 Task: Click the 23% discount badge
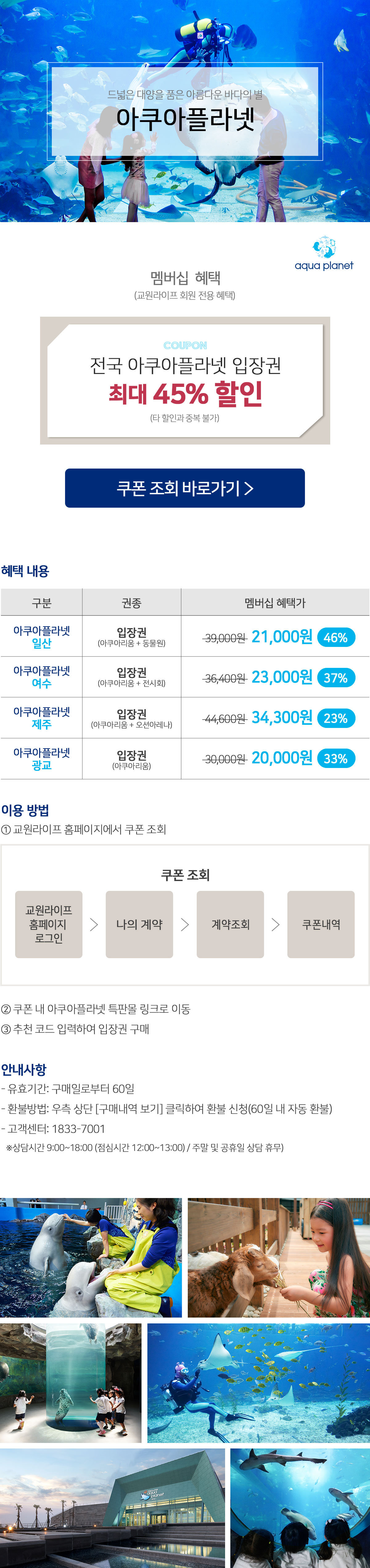[335, 718]
